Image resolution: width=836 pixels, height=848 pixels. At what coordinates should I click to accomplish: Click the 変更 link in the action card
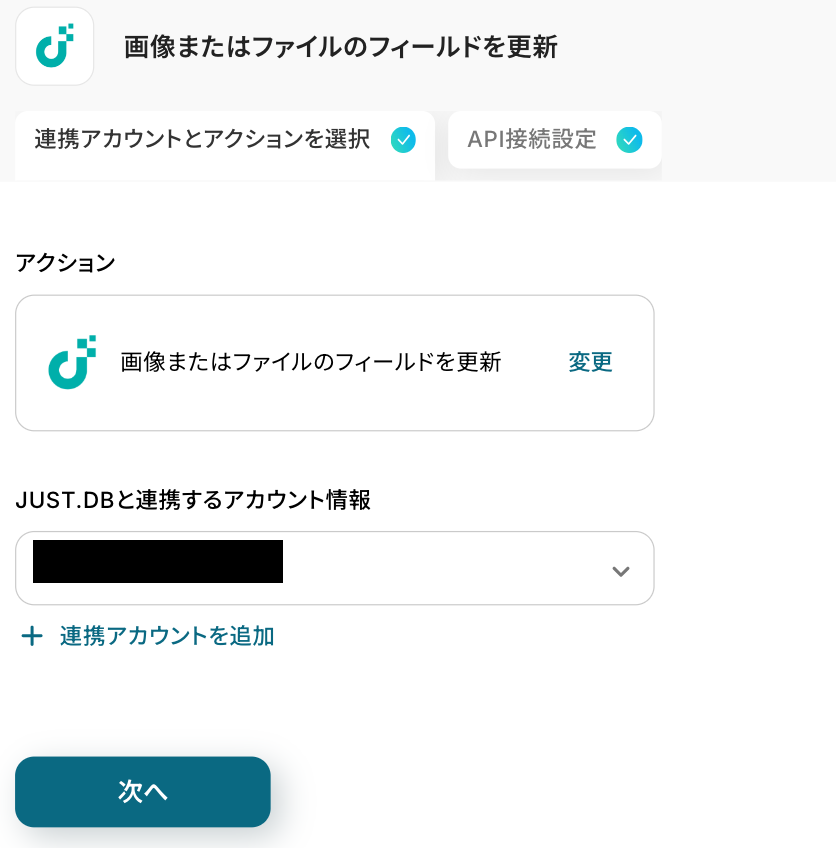590,362
